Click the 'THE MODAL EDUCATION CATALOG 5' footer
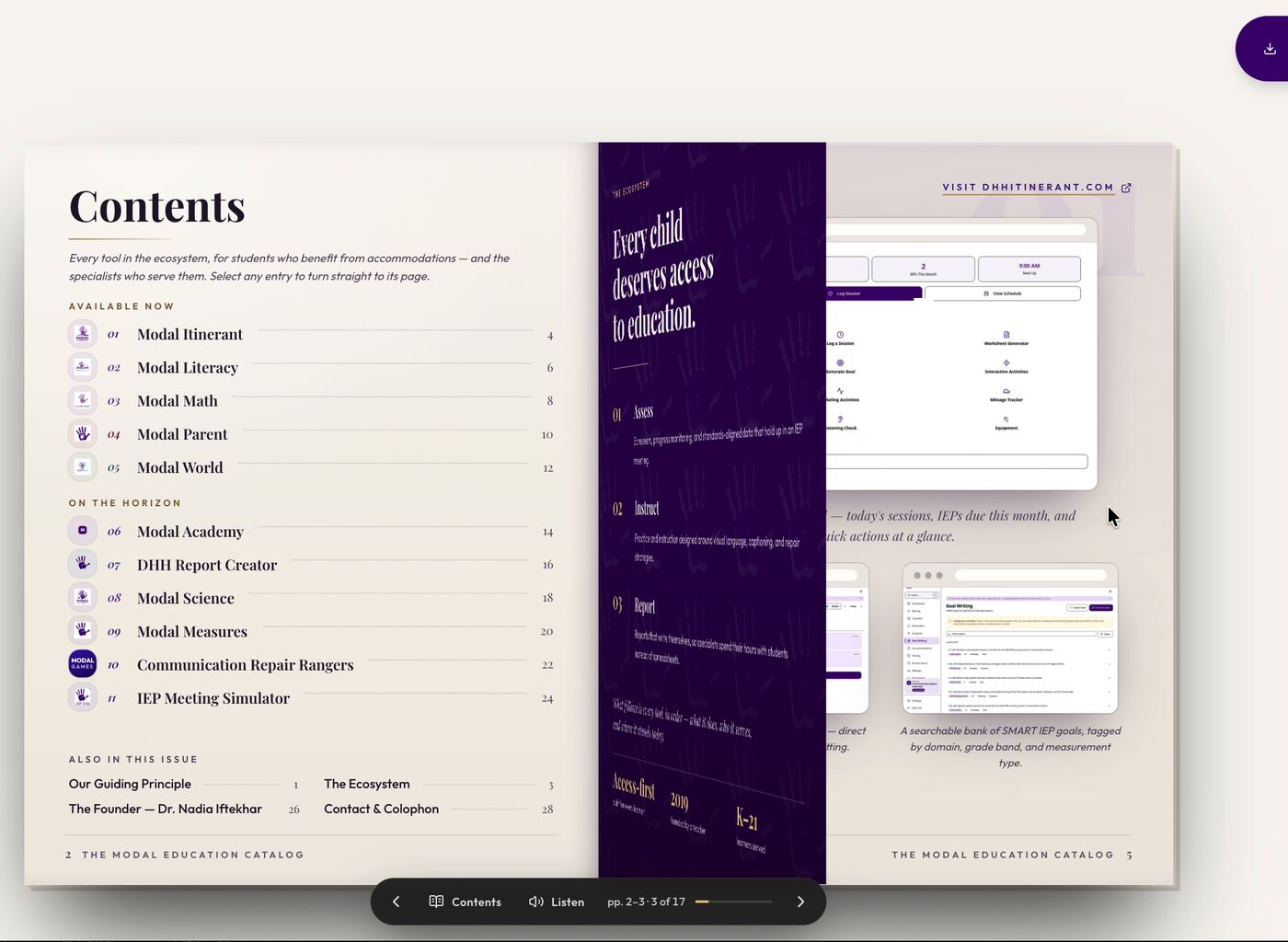Viewport: 1288px width, 942px height. click(x=1012, y=855)
